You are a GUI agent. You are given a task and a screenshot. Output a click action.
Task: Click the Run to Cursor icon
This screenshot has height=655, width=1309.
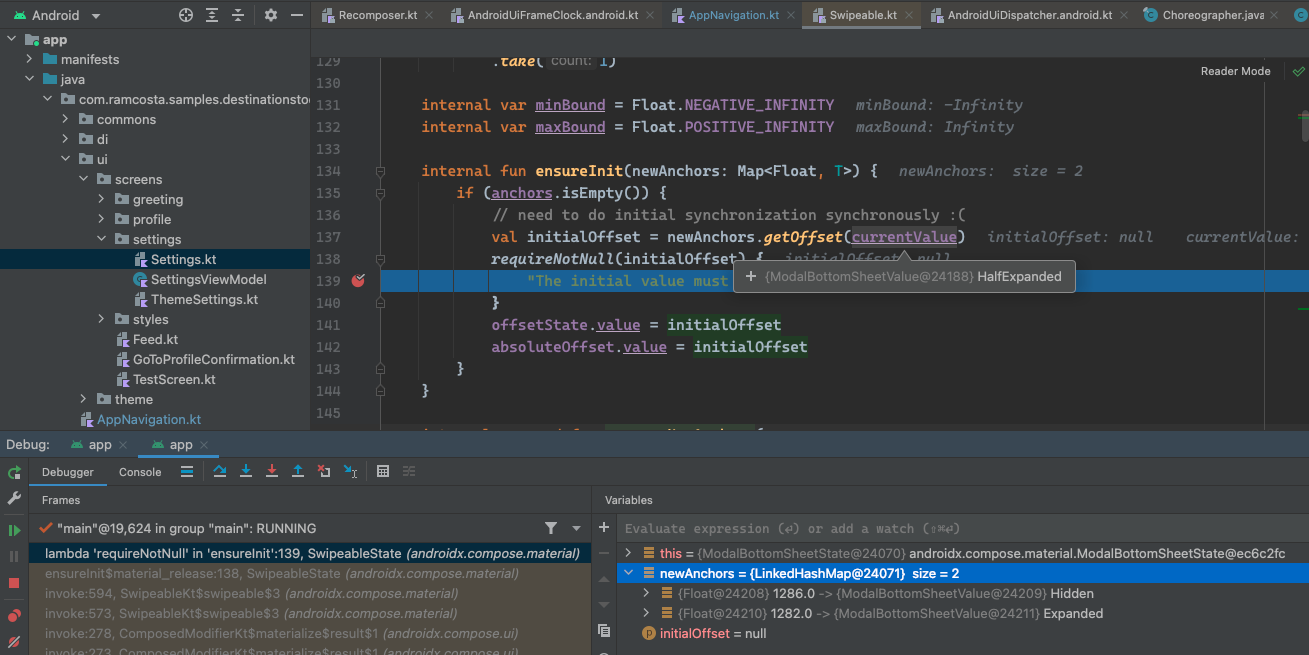pyautogui.click(x=350, y=472)
